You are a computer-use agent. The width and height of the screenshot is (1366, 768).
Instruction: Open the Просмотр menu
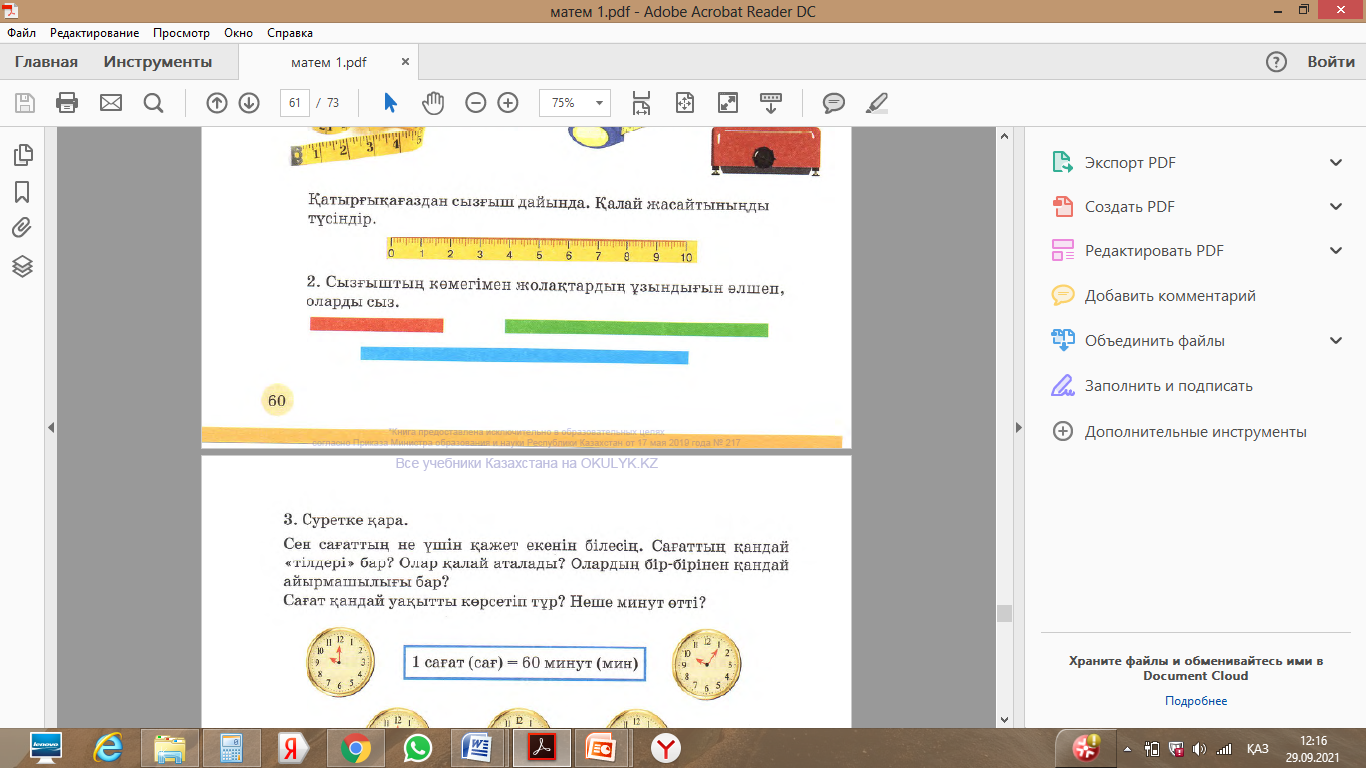pyautogui.click(x=182, y=33)
